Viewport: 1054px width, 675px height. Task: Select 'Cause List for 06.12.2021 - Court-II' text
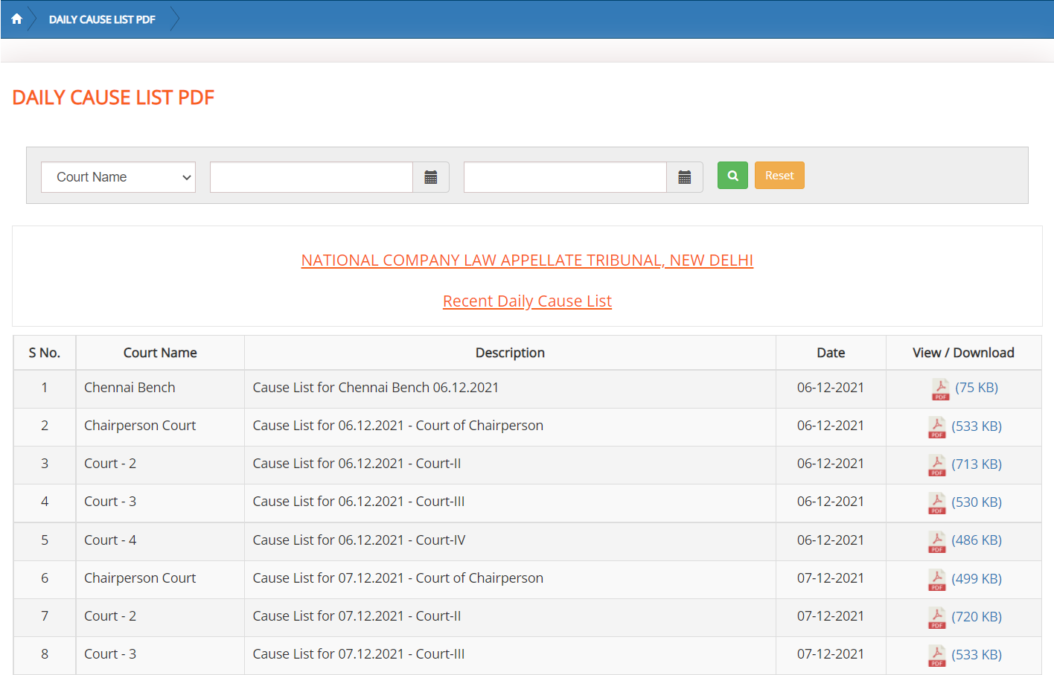(x=357, y=464)
